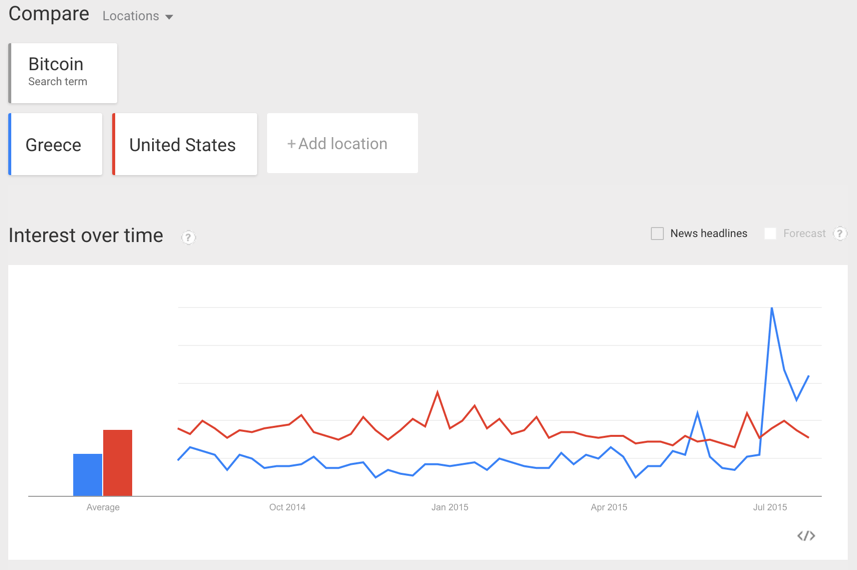Open help icon next to Interest over time
Screen dimensions: 857x570
point(188,237)
